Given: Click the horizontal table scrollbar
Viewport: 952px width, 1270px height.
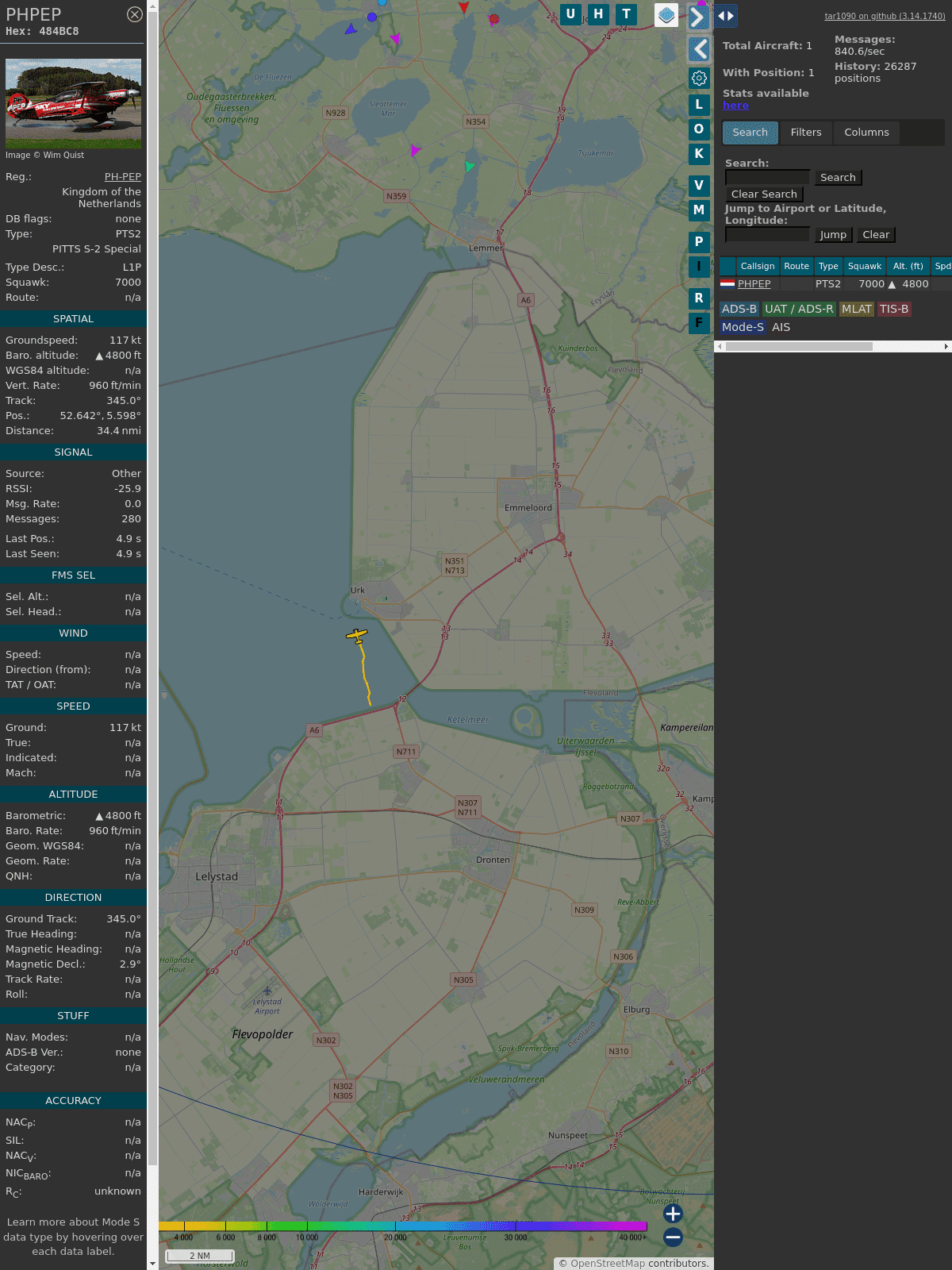Looking at the screenshot, I should (799, 347).
